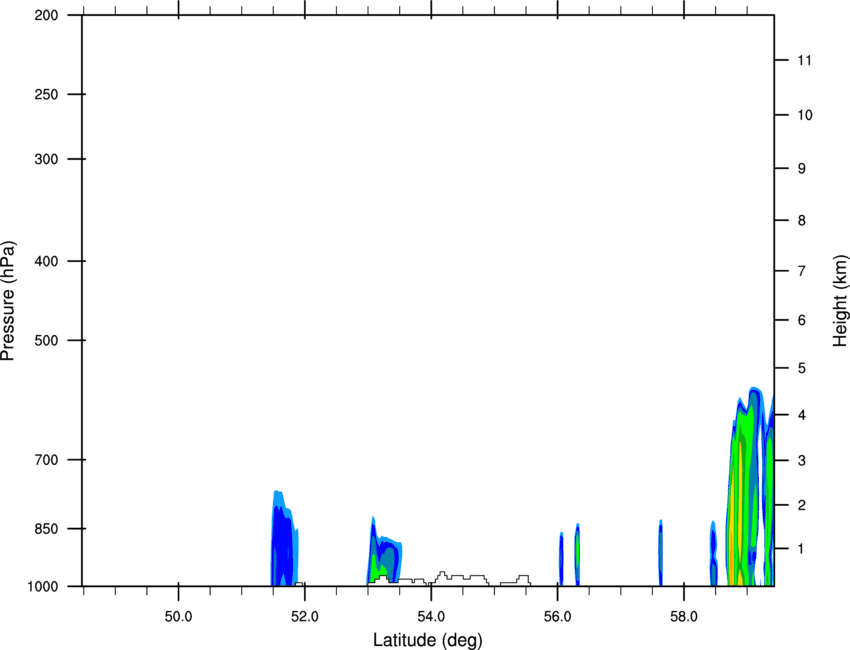Click the 6 km height label
The image size is (850, 650).
801,320
